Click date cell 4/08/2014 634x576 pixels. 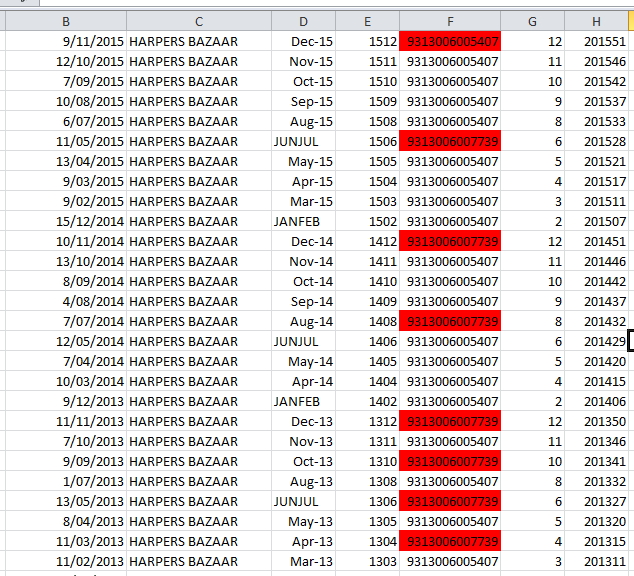(66, 302)
